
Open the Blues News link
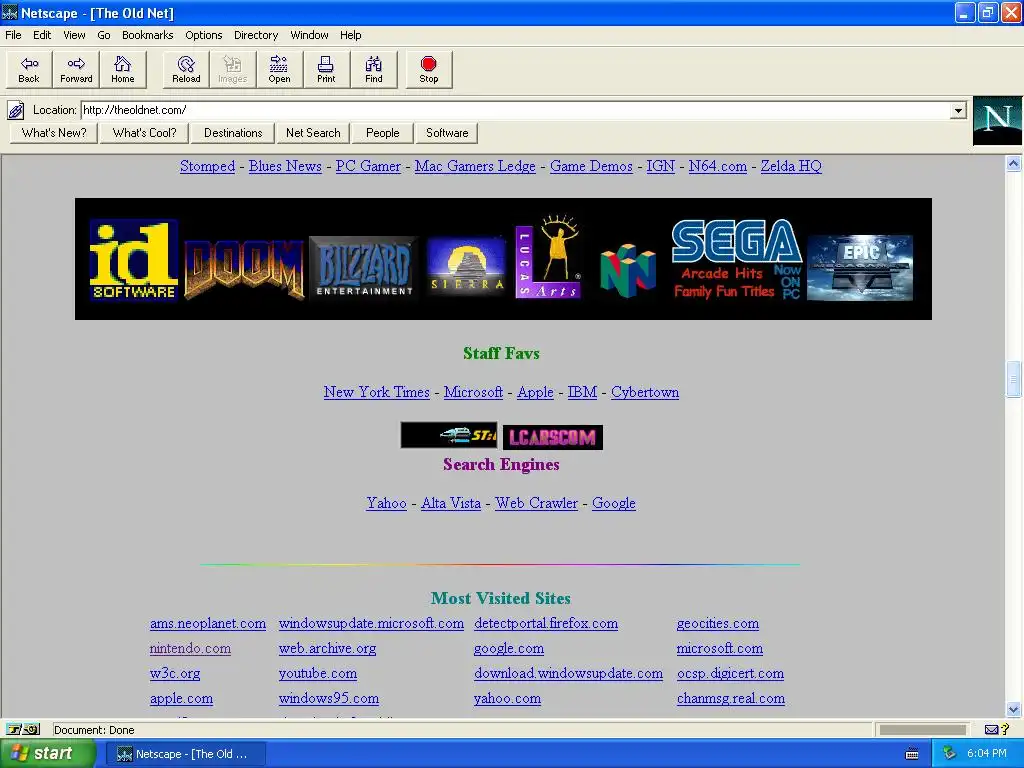(x=285, y=167)
